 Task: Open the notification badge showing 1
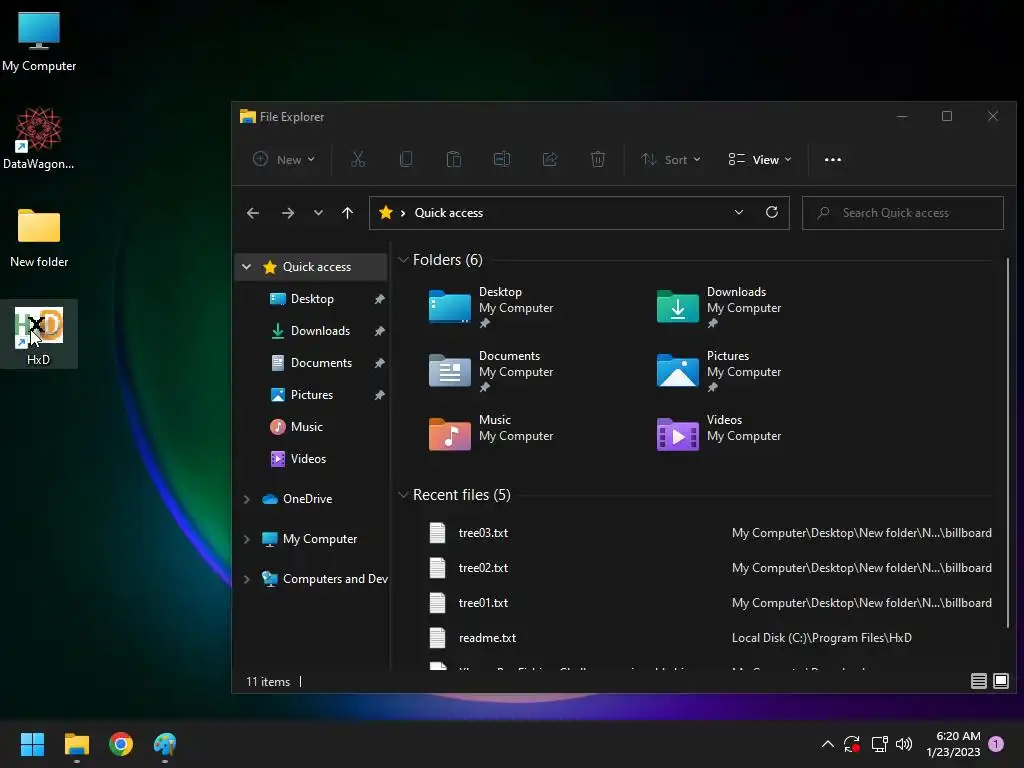click(996, 744)
